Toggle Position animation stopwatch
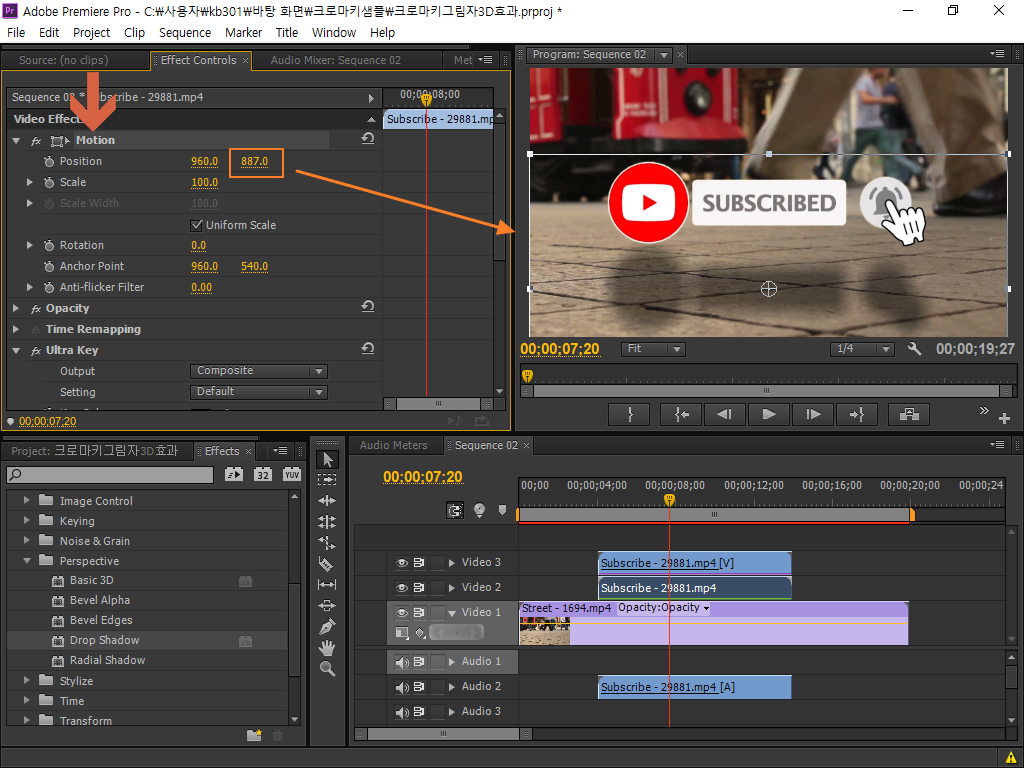 coord(49,161)
